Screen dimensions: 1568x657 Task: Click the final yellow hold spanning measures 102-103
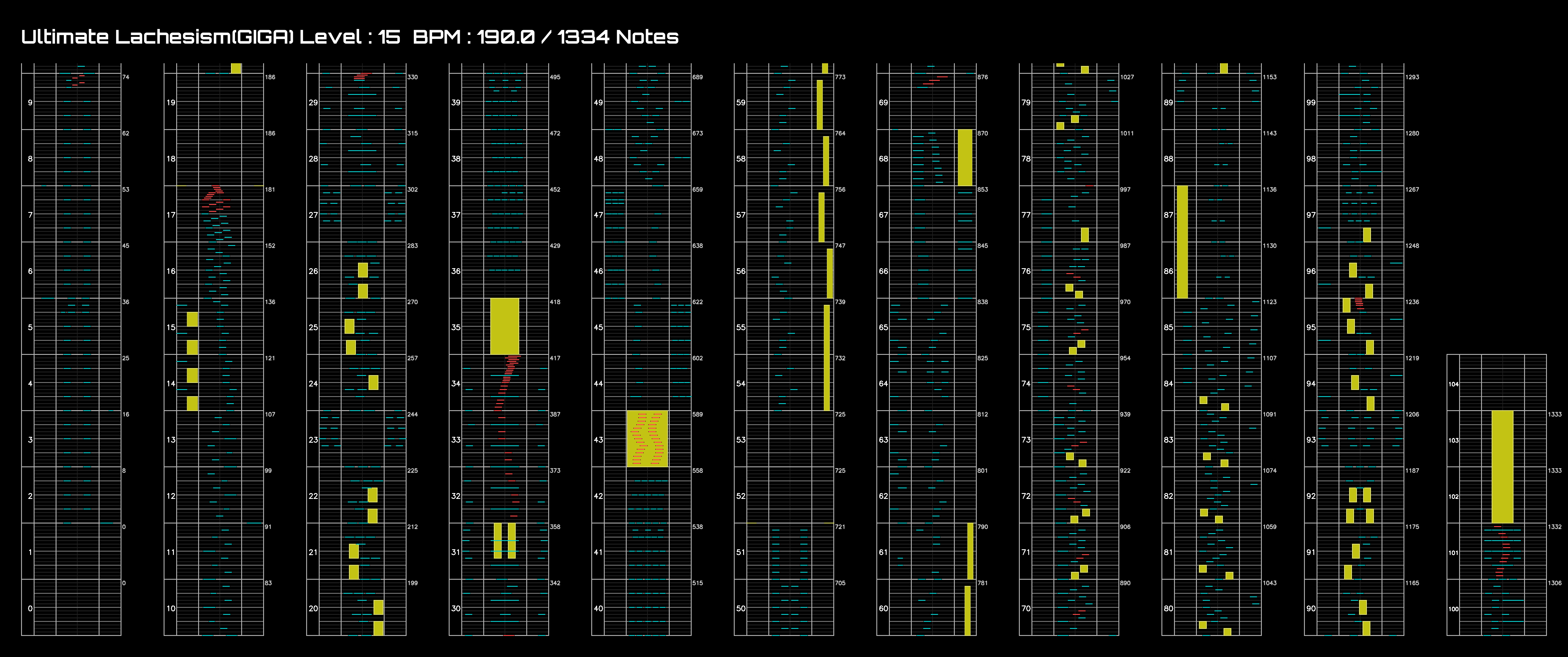[1502, 467]
